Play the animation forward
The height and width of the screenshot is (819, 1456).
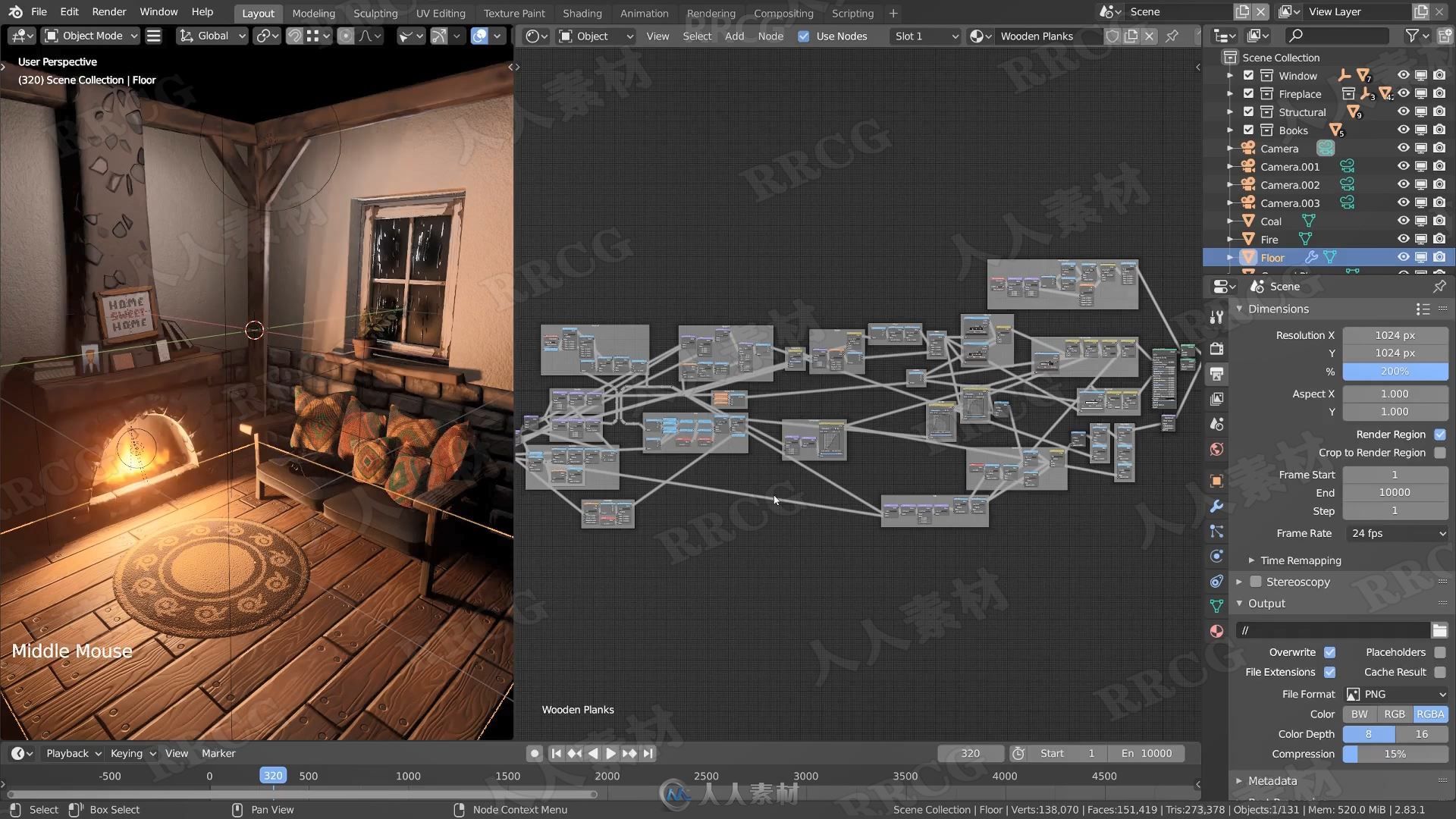pyautogui.click(x=610, y=753)
